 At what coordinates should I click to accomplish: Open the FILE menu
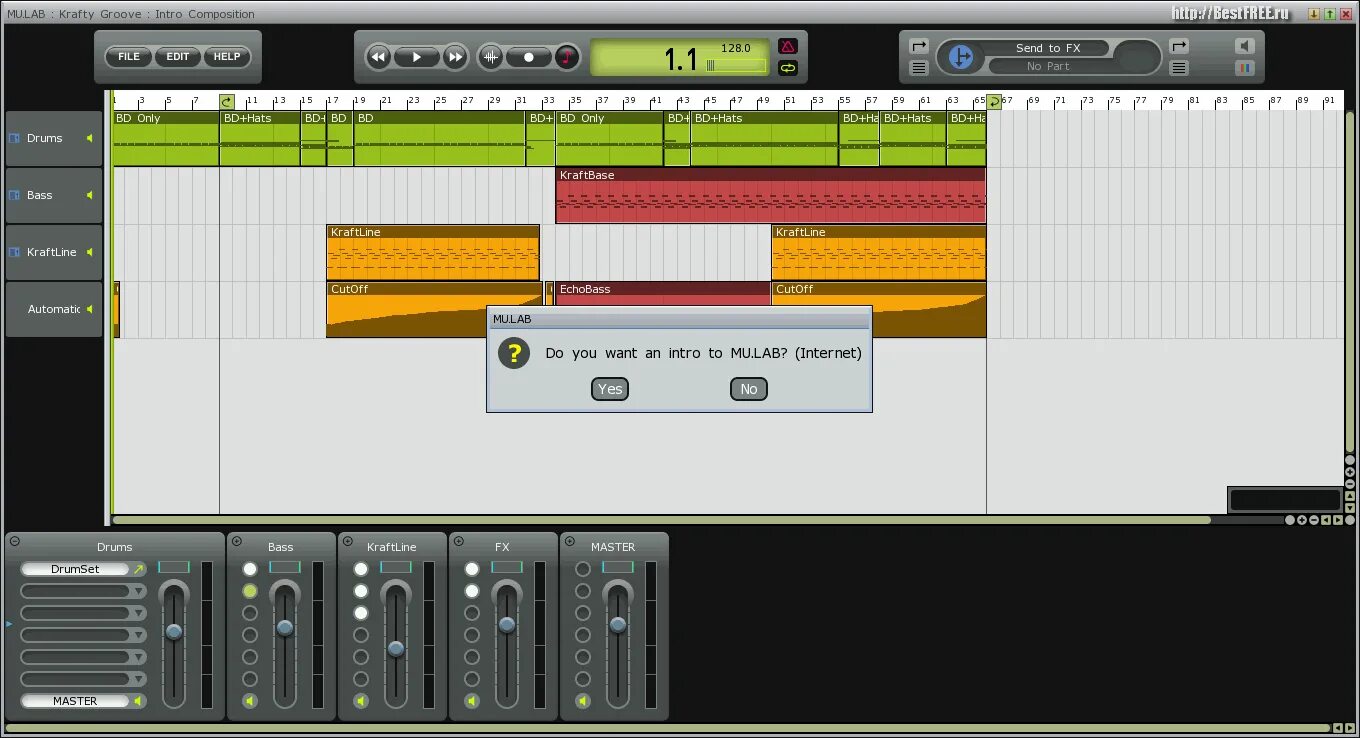click(129, 57)
